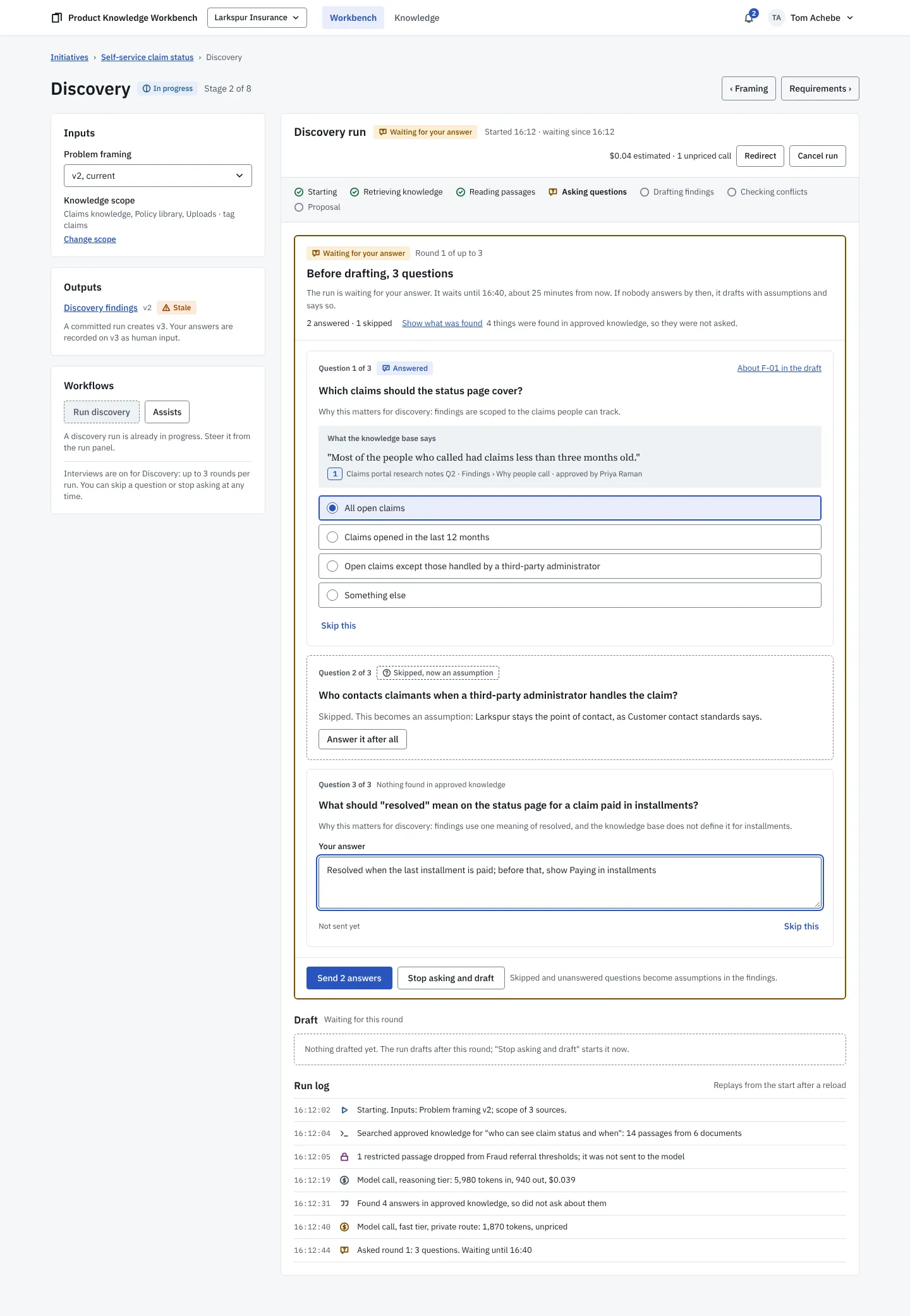Open Self-service claim status breadcrumb
Screen dimensions: 910x1316
[147, 57]
